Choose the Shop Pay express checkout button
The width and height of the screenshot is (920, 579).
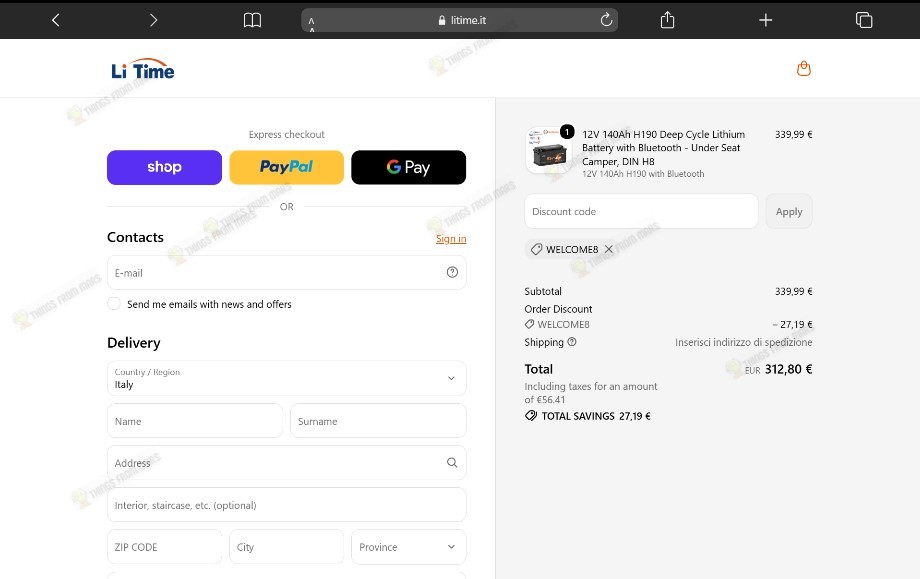click(x=164, y=167)
